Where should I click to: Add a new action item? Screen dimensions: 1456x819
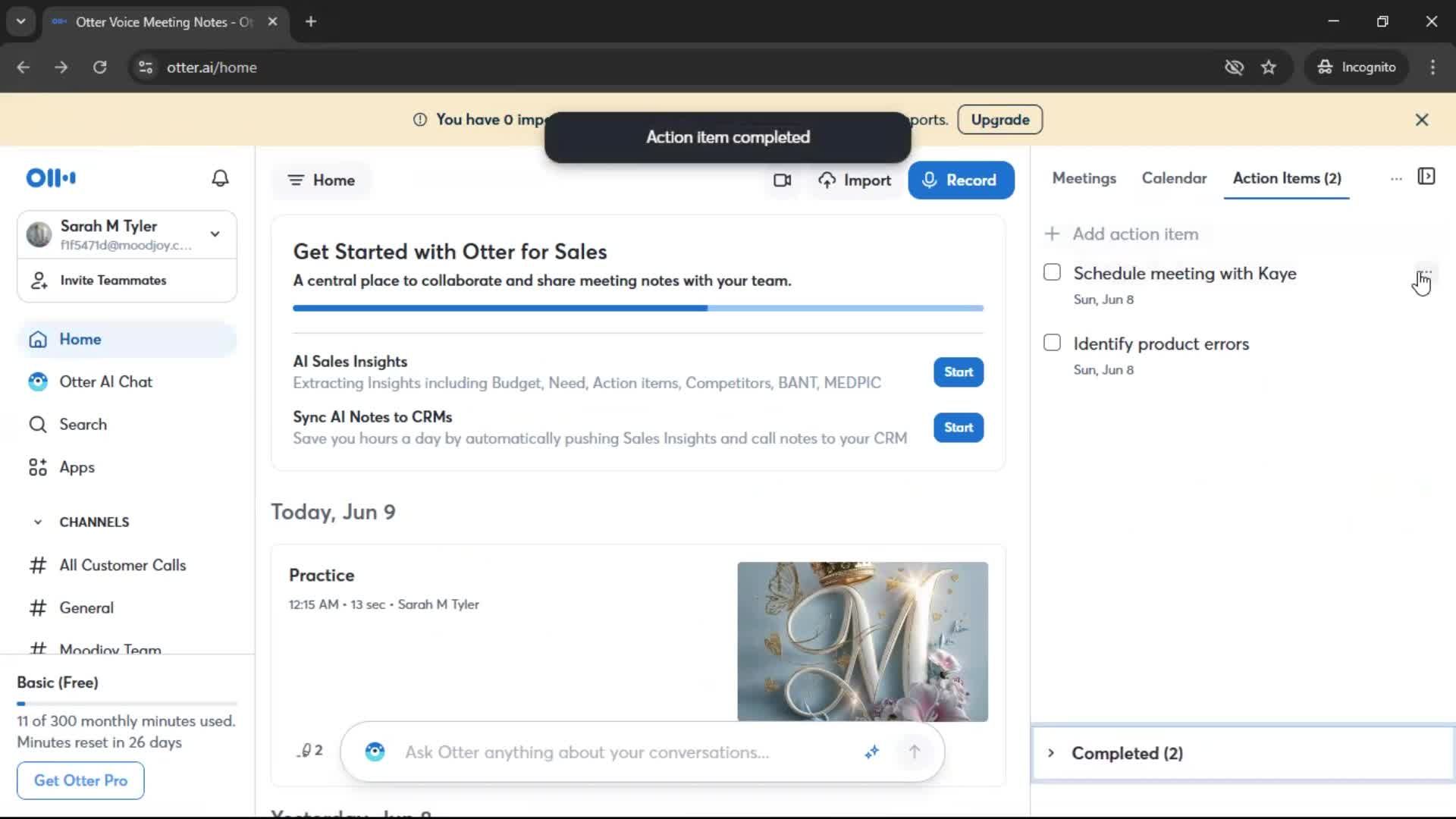(x=1122, y=234)
